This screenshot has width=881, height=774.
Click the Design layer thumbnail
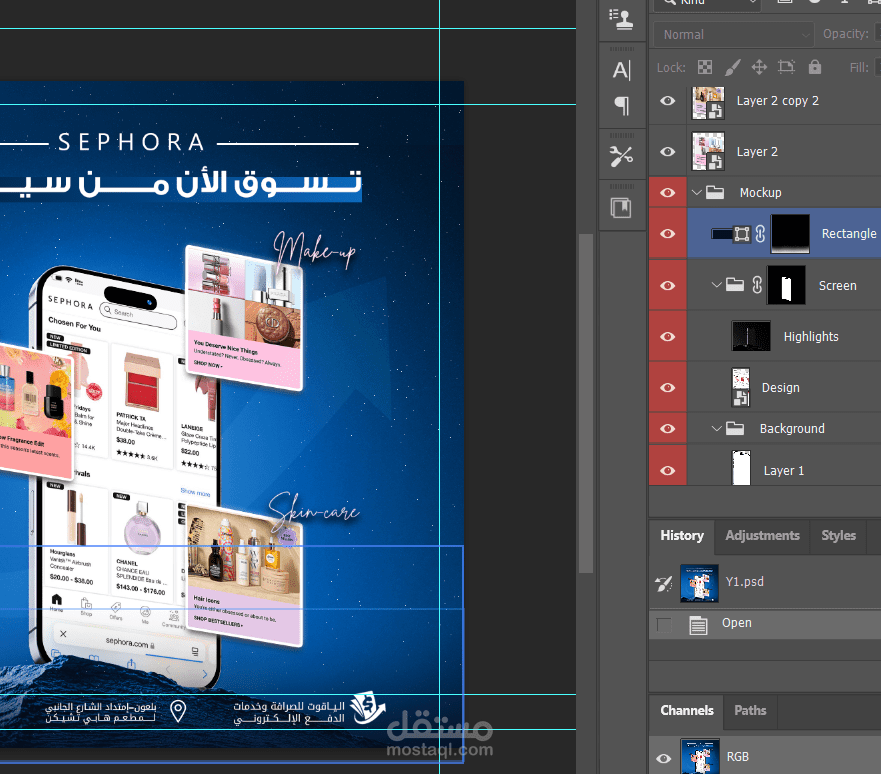[741, 387]
